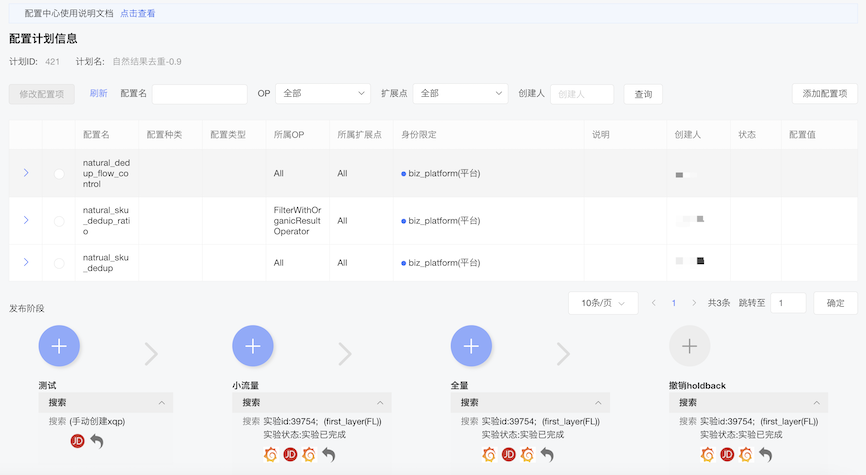Click the plus button above 测试 stage
The width and height of the screenshot is (866, 475).
[59, 346]
